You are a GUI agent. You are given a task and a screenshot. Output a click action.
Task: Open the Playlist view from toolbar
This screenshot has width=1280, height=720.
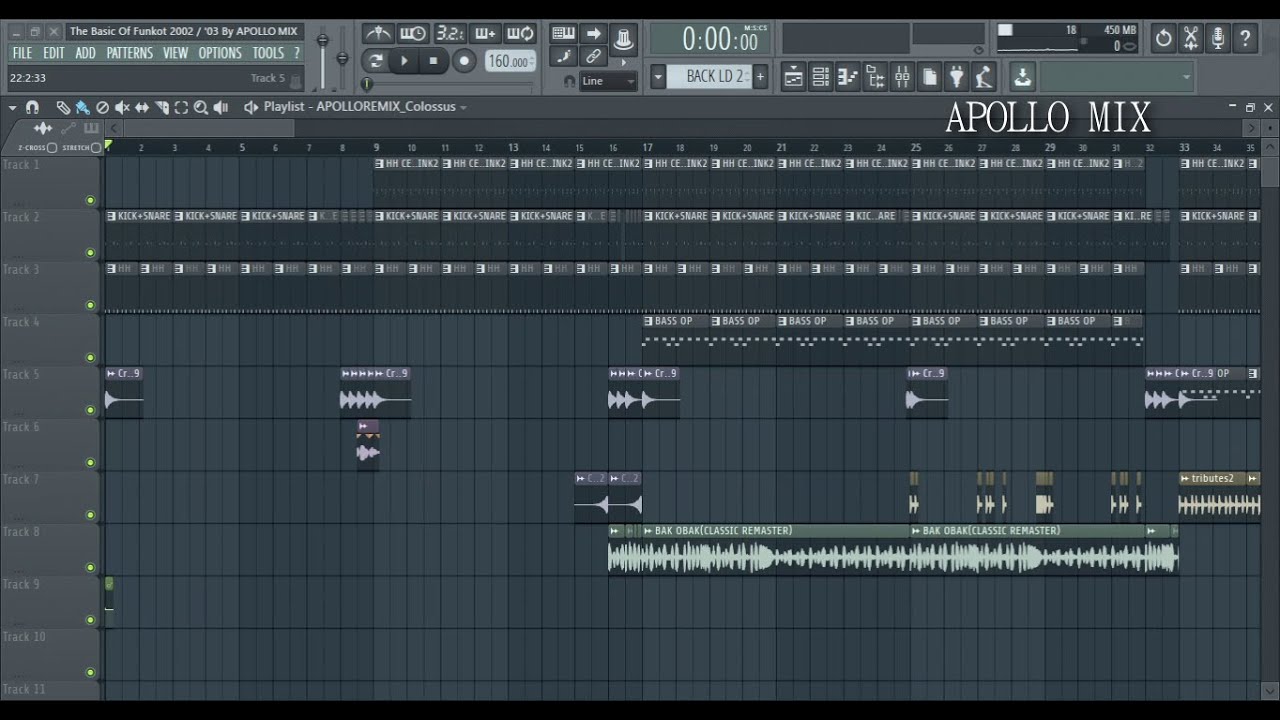click(794, 76)
